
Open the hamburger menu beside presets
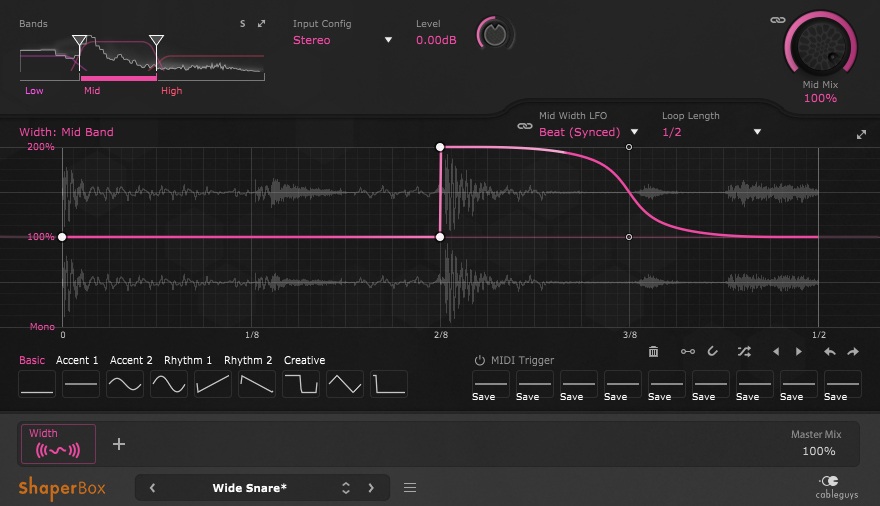click(x=410, y=488)
